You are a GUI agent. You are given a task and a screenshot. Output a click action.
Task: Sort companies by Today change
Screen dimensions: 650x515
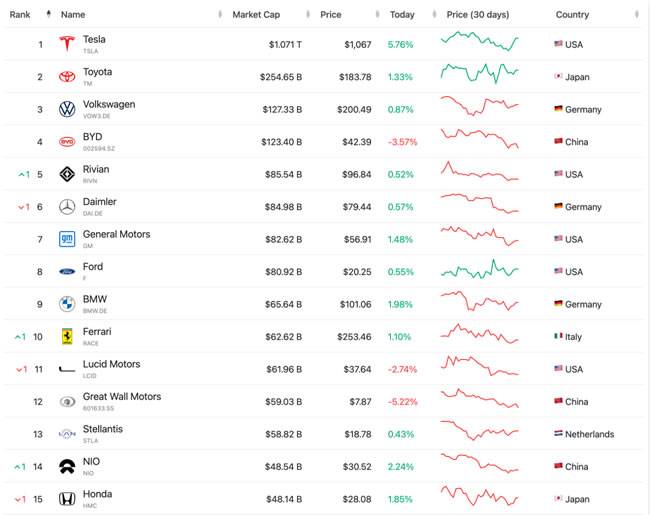402,15
